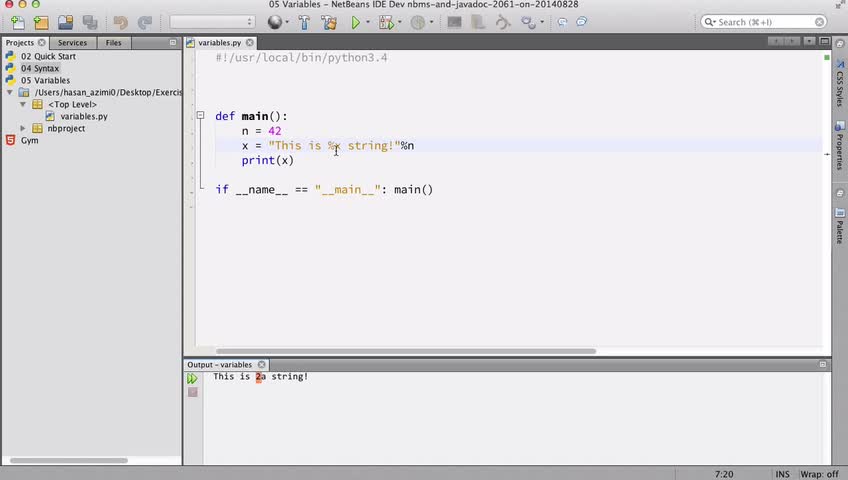The image size is (848, 480).
Task: Collapse the <Top Level> package node
Action: pos(23,104)
